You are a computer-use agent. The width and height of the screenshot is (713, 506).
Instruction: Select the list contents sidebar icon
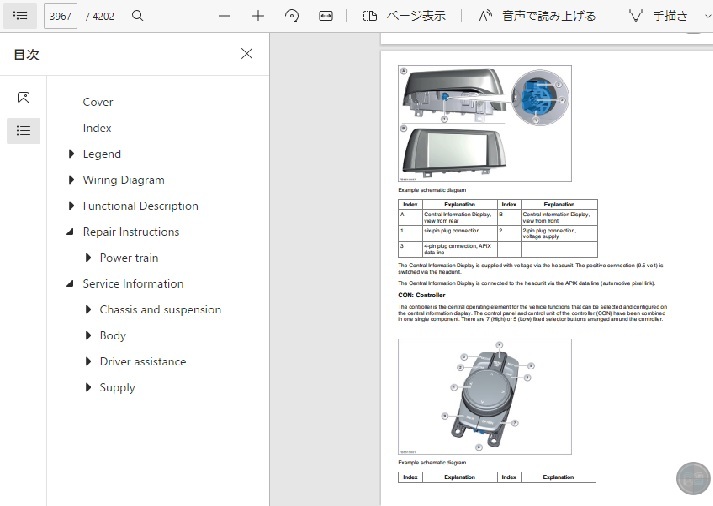coord(23,131)
